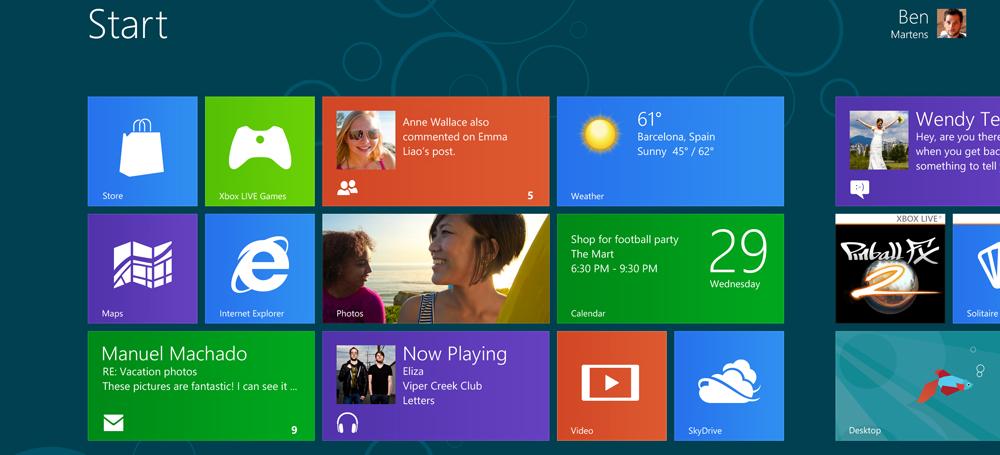Open the Solitaire cards tile
Image resolution: width=1000 pixels, height=455 pixels.
976,269
